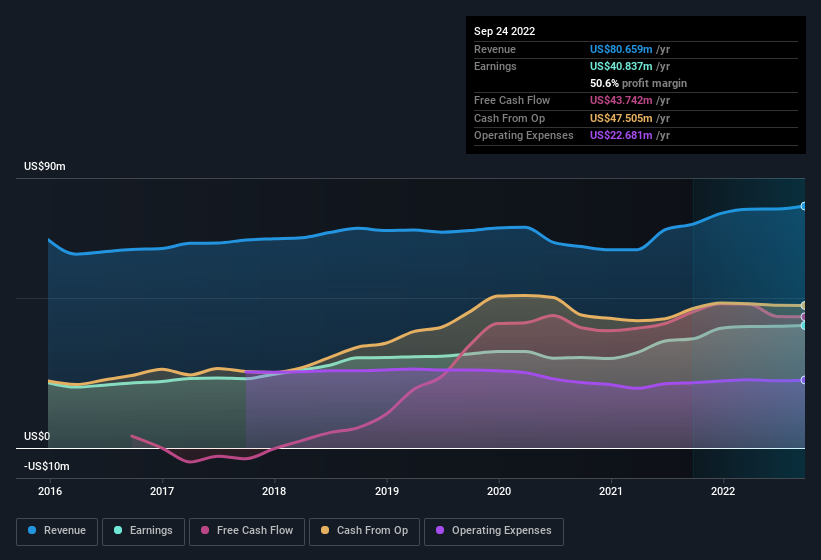The image size is (821, 560).
Task: Click the US$90m y-axis label
Action: (45, 166)
